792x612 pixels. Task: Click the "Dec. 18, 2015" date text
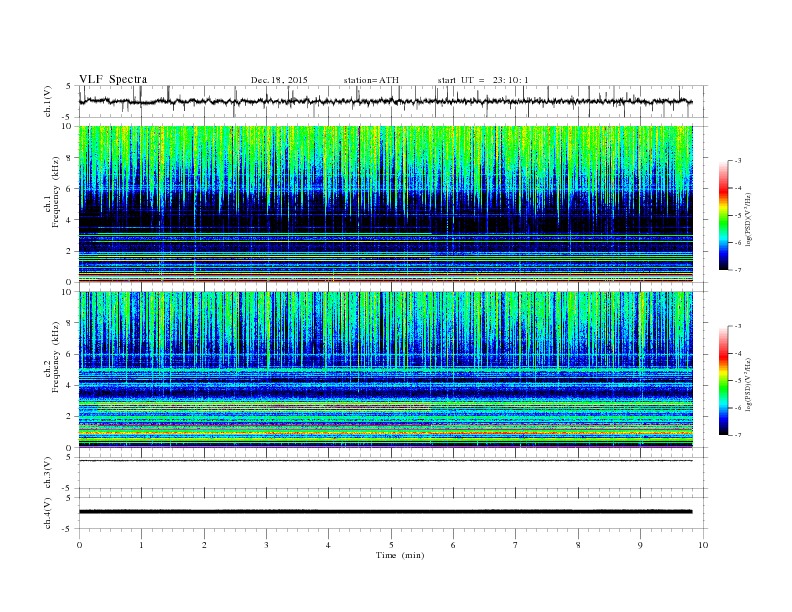(x=279, y=80)
